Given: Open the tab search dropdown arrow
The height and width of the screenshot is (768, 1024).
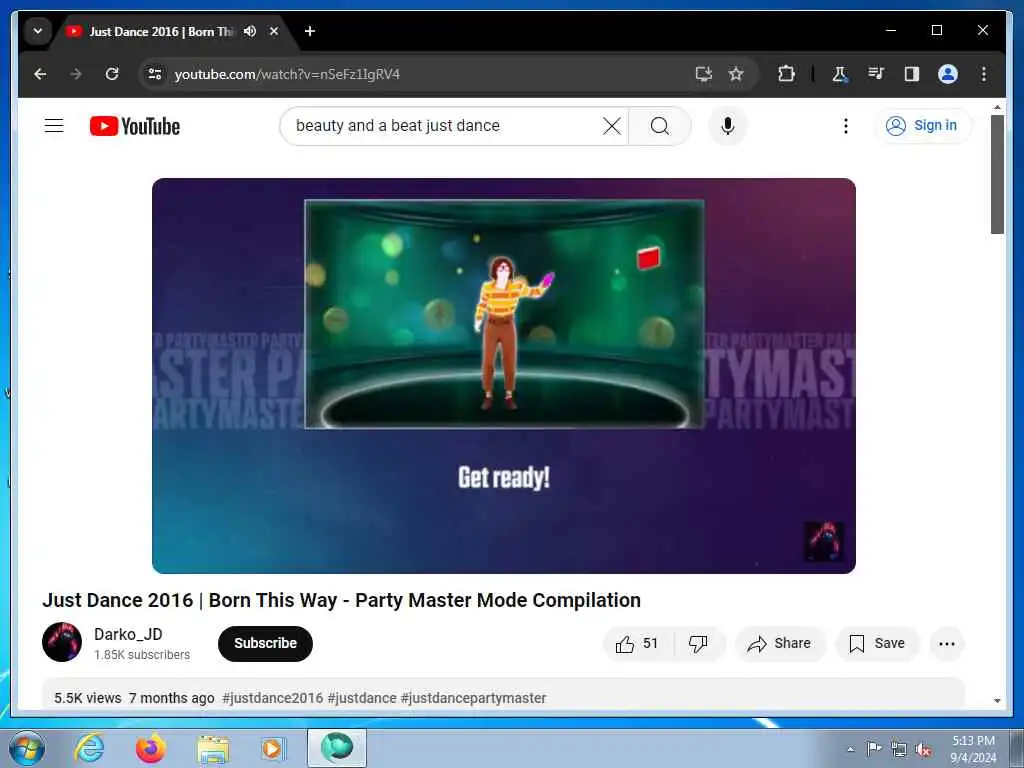Looking at the screenshot, I should 38,31.
